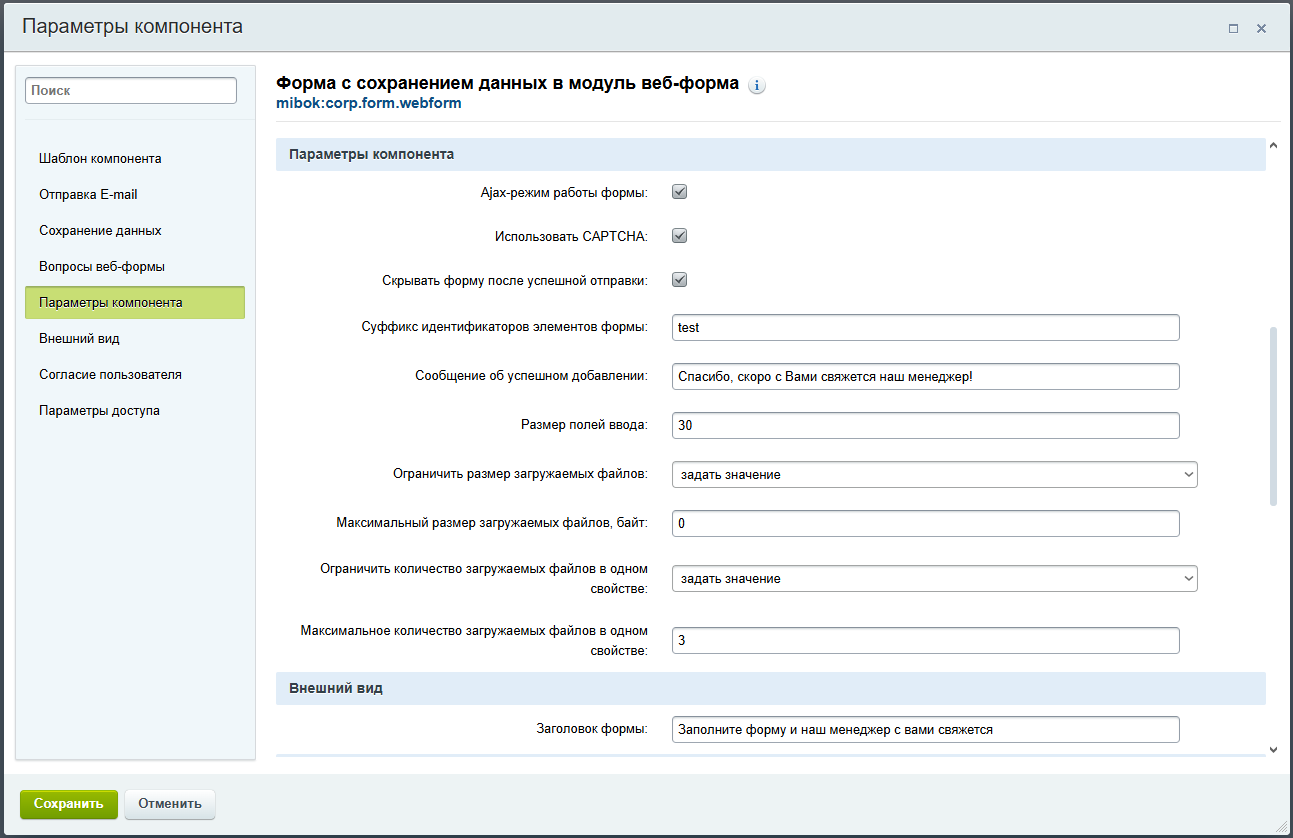Click Размер полей ввода field
The height and width of the screenshot is (838, 1293).
(925, 425)
